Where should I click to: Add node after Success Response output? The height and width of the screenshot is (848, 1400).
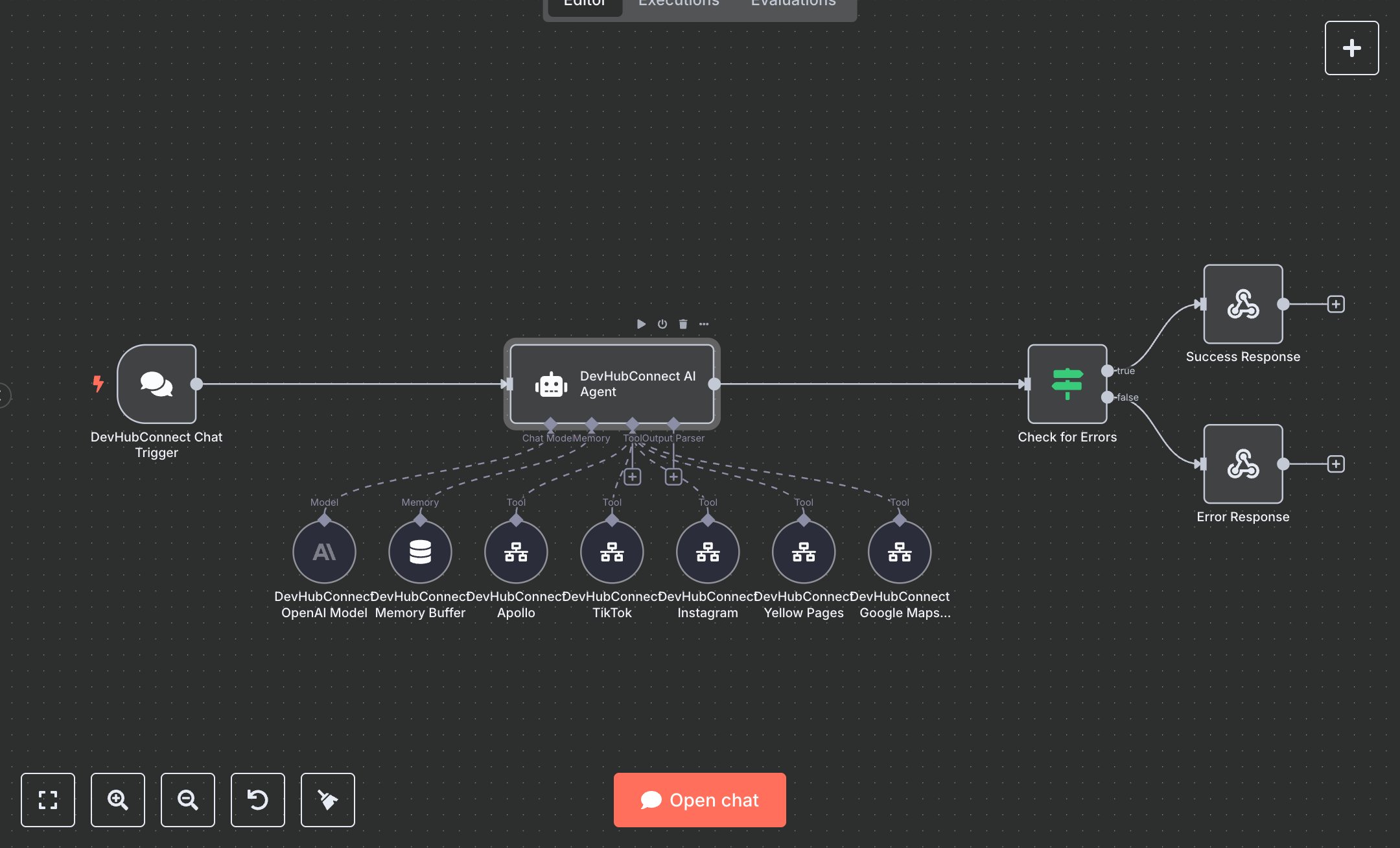click(1336, 304)
